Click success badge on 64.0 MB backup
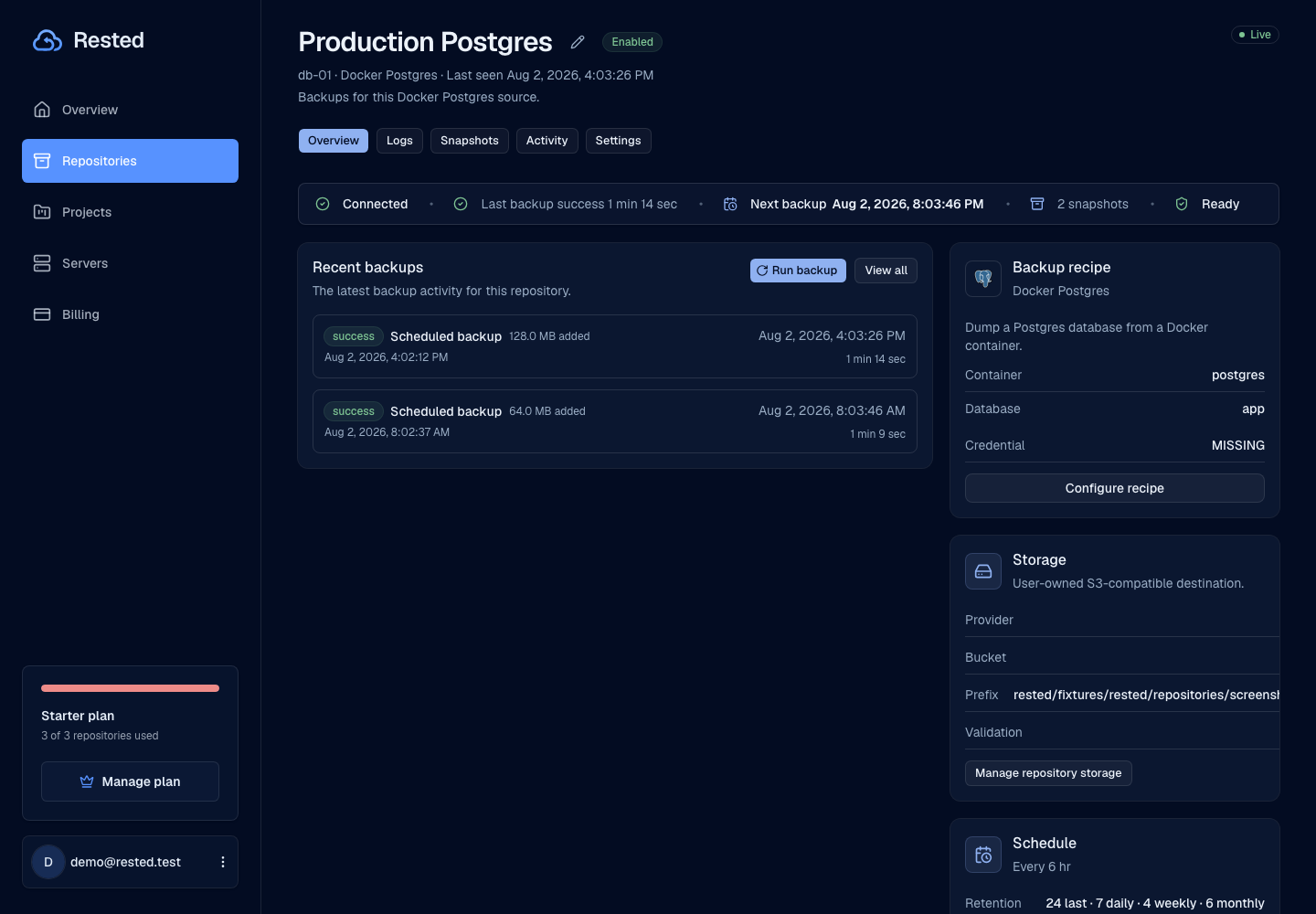 point(354,411)
